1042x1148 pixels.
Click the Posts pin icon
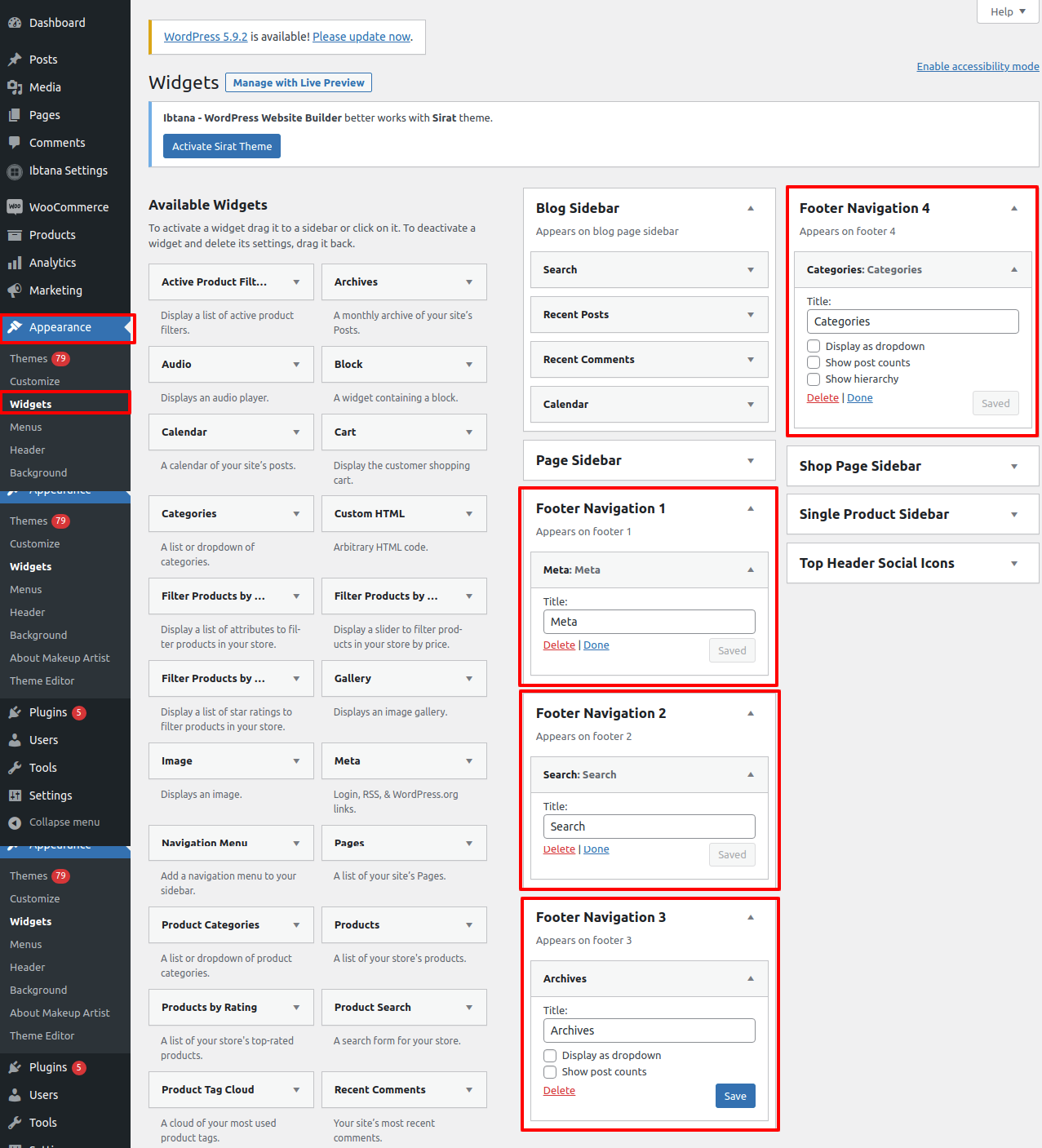click(x=15, y=60)
